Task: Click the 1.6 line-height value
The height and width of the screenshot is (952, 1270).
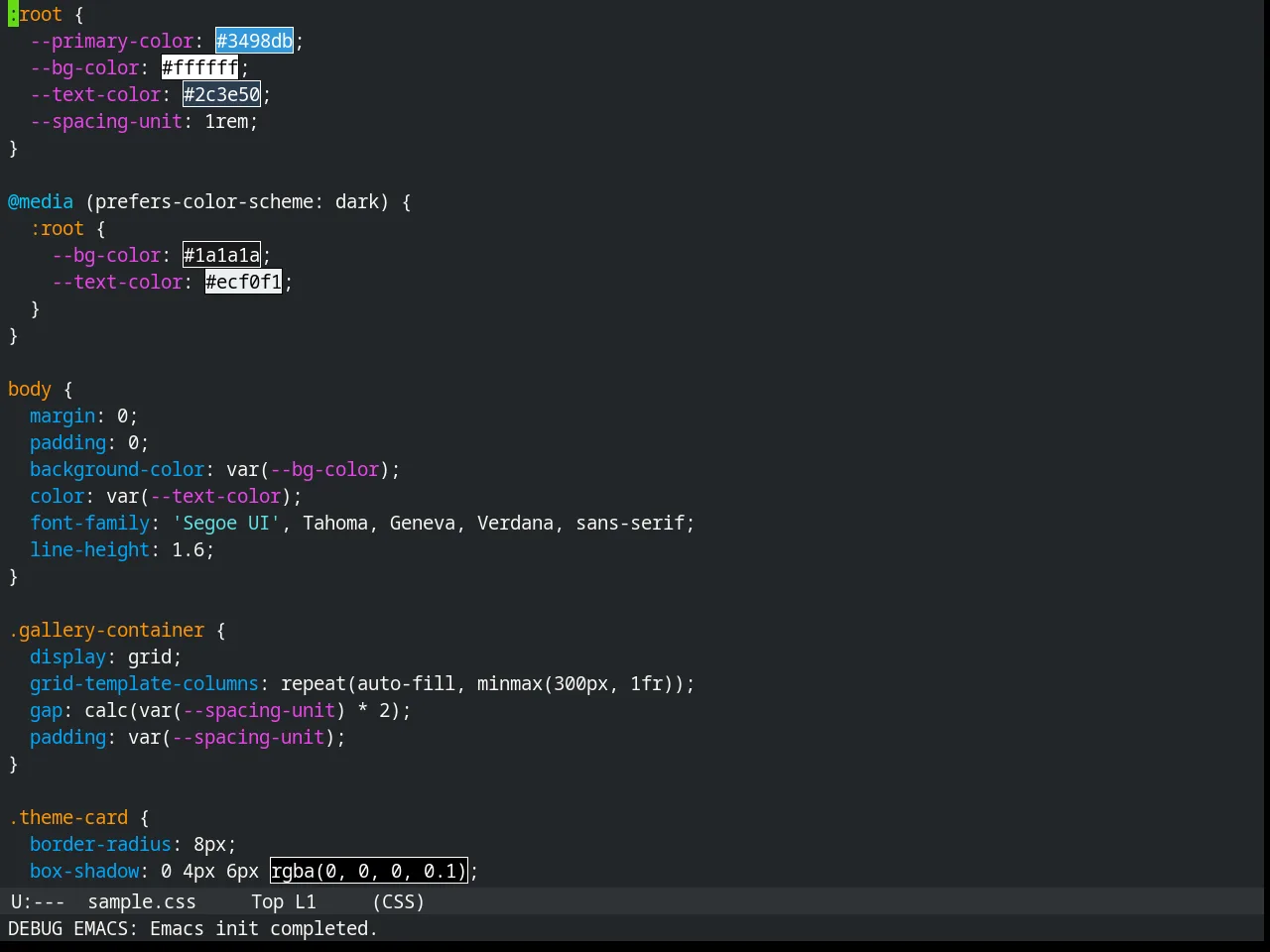Action: [x=188, y=549]
